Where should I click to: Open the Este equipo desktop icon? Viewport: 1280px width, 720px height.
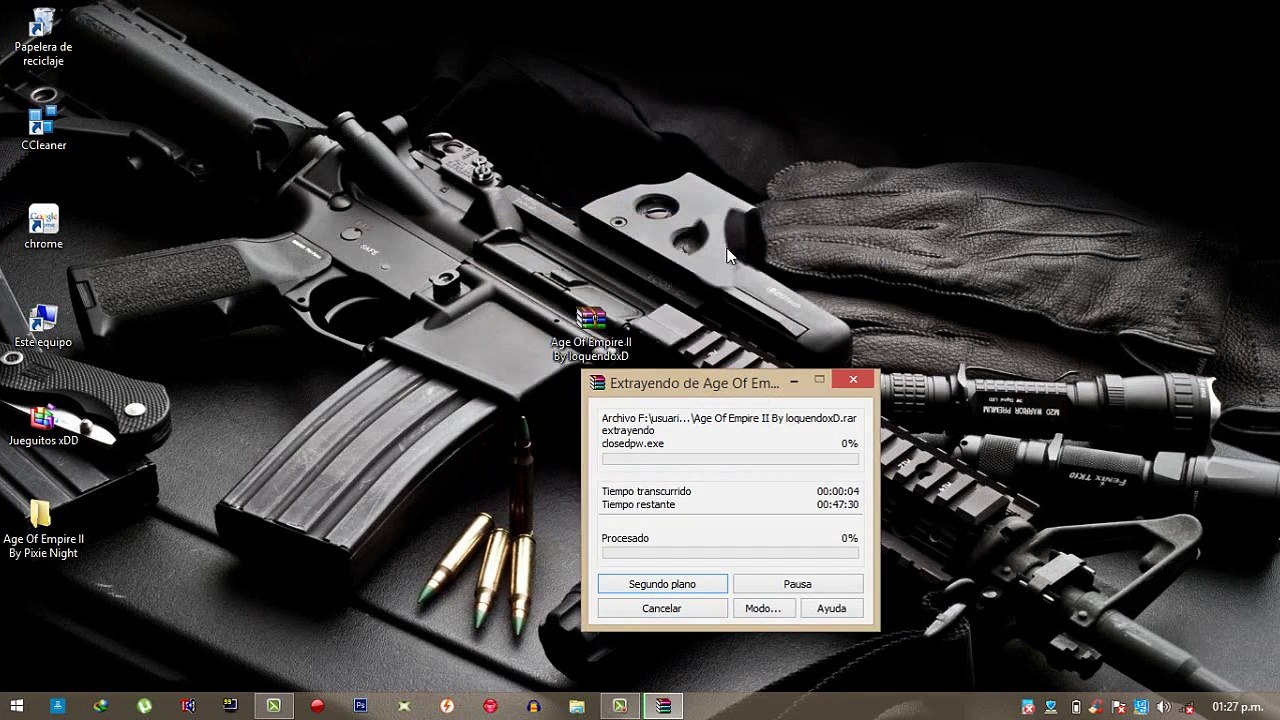[43, 325]
